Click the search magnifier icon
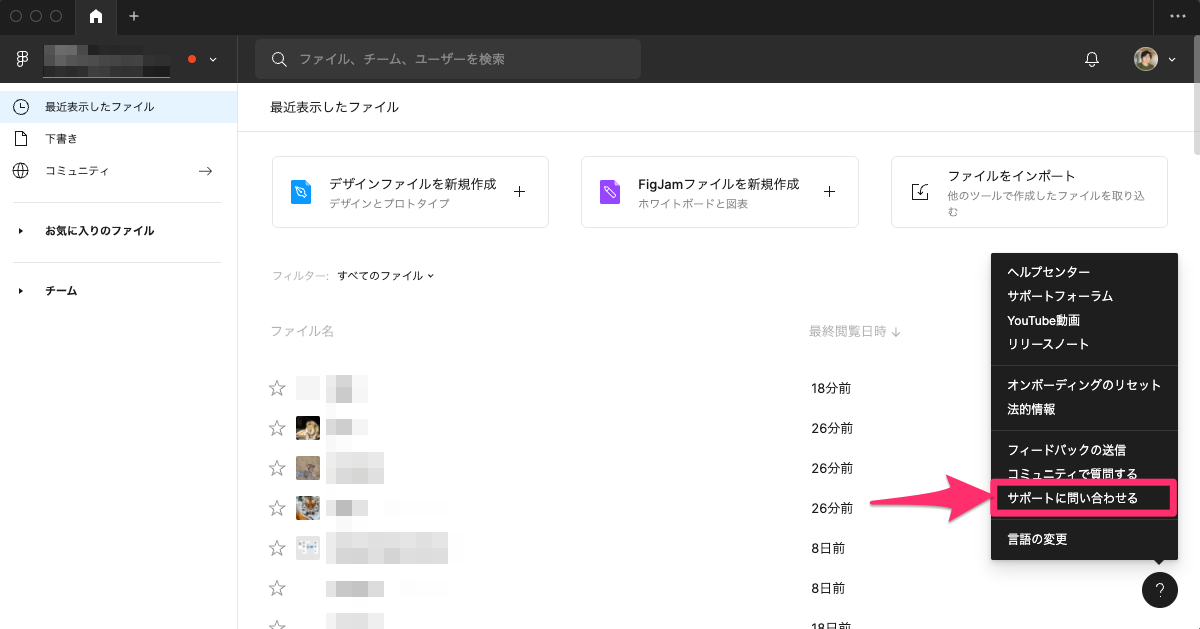 click(279, 59)
